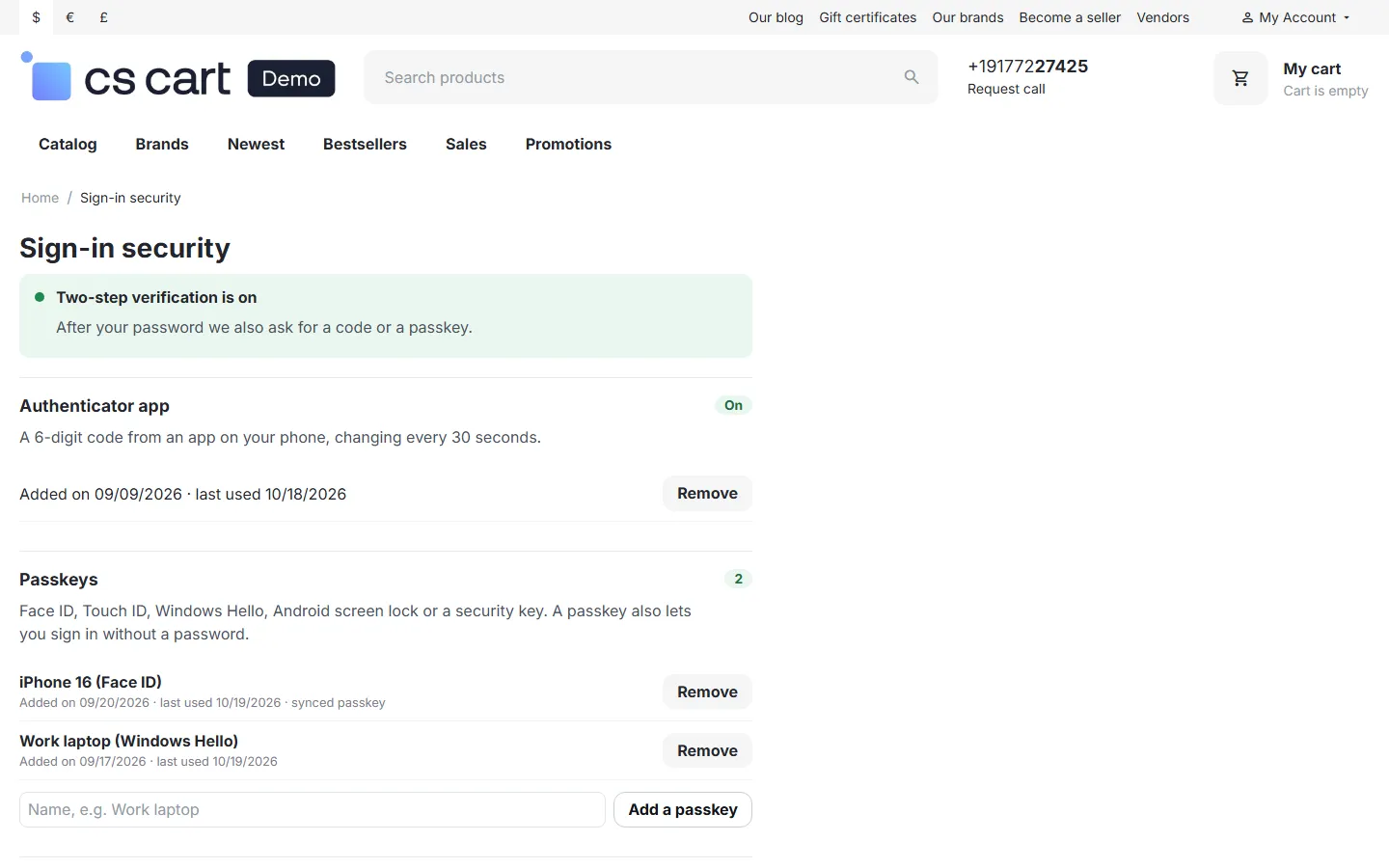Viewport: 1389px width, 868px height.
Task: Open Bestsellers menu item
Action: point(365,144)
